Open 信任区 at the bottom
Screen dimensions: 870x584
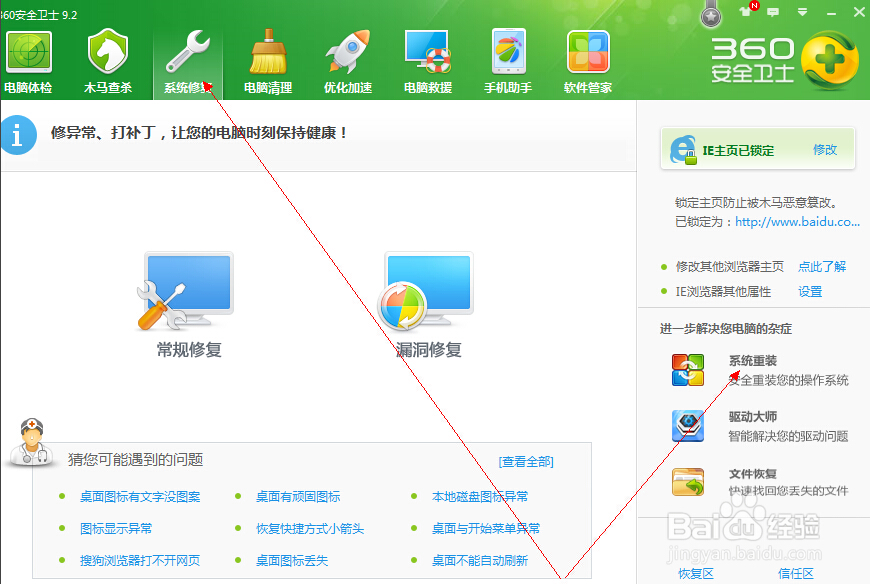[796, 574]
